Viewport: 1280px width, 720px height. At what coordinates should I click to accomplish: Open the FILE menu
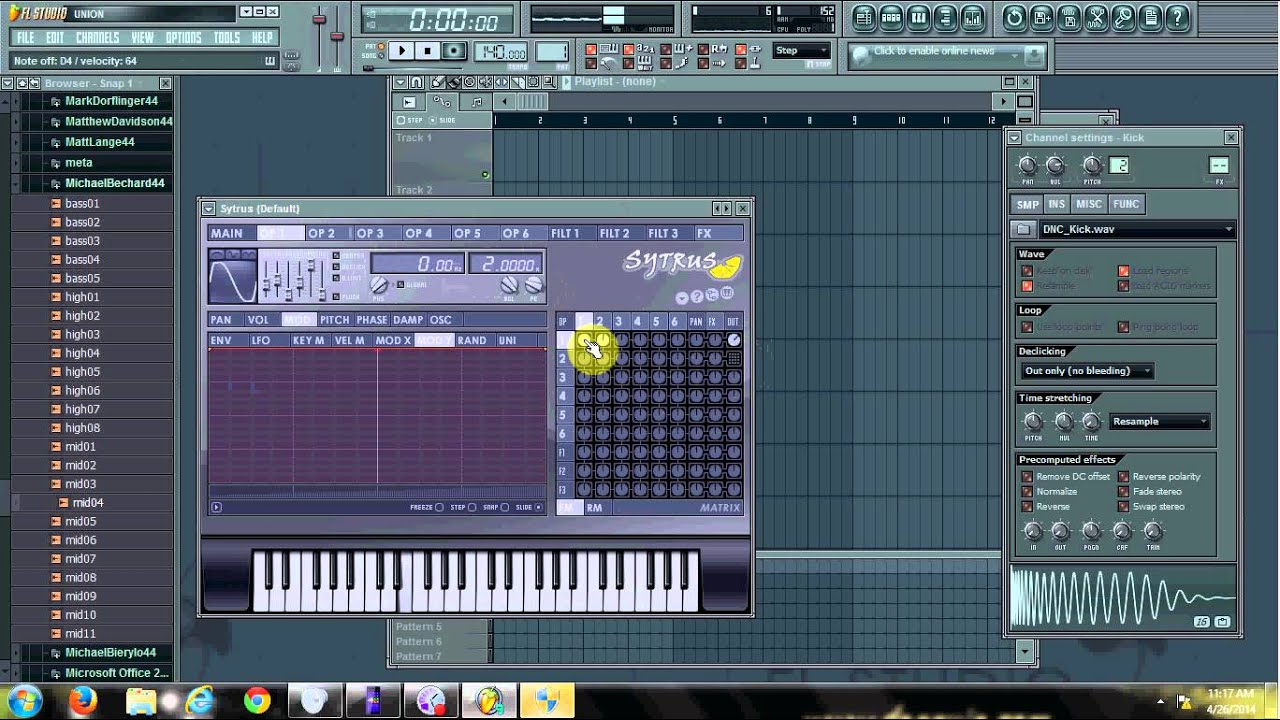(x=25, y=38)
